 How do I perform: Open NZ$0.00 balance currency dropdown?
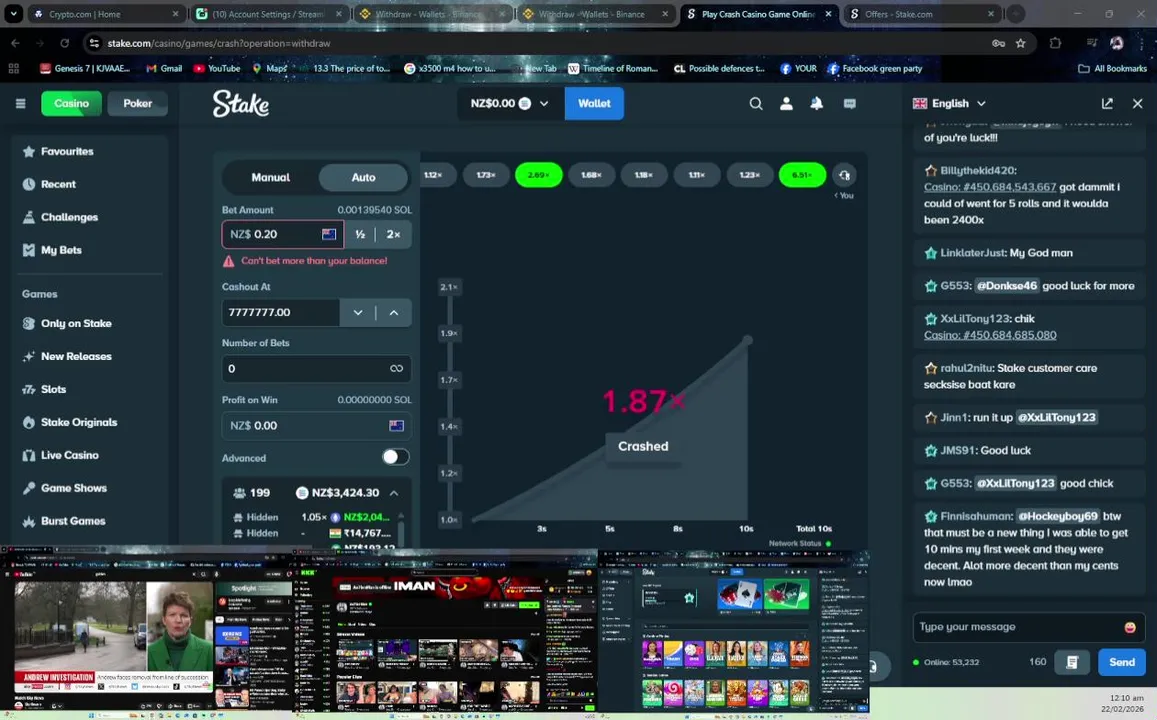click(x=509, y=103)
